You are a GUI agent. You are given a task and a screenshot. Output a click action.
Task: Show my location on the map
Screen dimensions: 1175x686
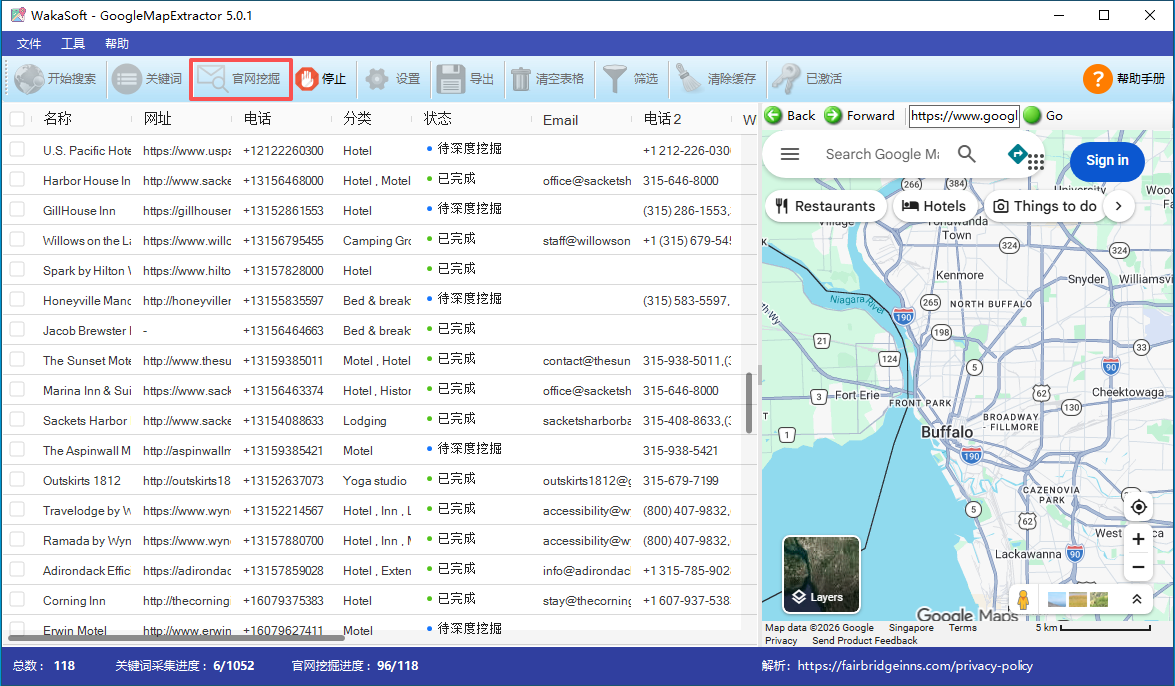1138,507
